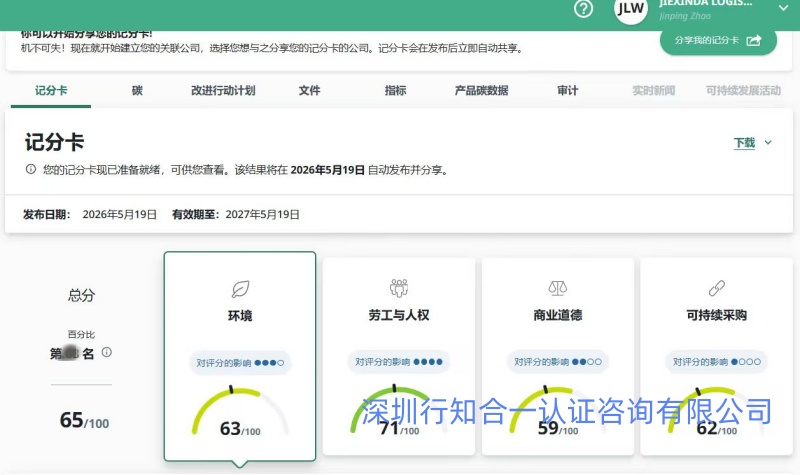Screen dimensions: 800x475
Task: Click the chain link icon on 可持续采购 card
Action: (716, 288)
